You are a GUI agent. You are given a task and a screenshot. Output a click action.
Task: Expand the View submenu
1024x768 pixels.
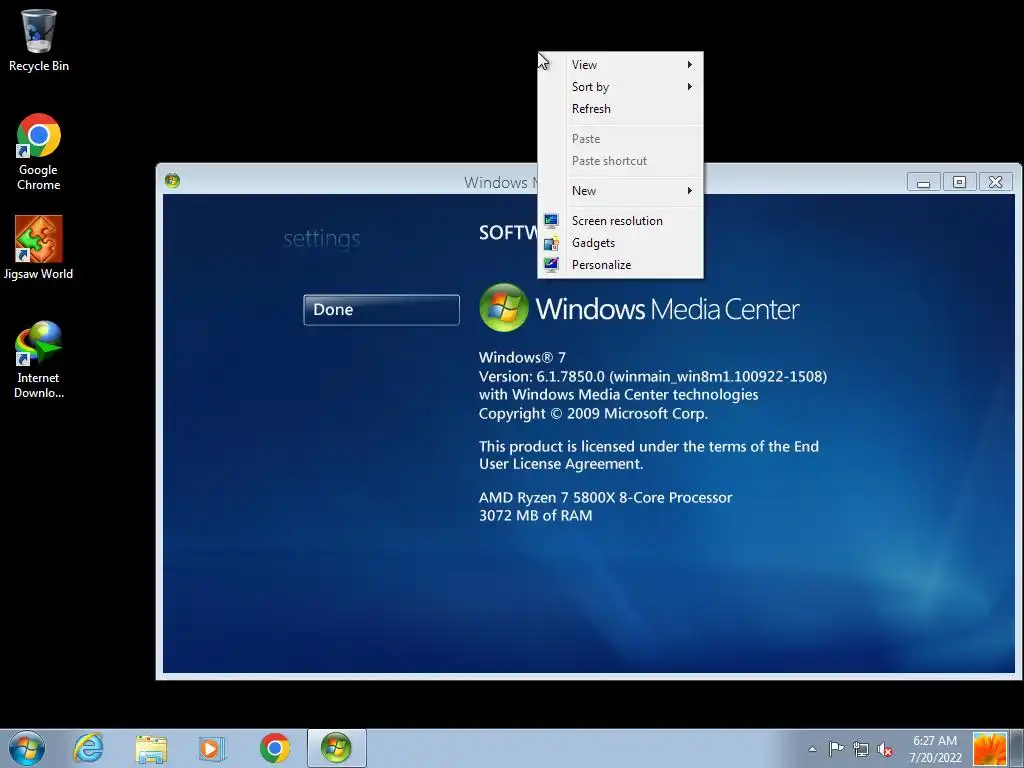[620, 65]
